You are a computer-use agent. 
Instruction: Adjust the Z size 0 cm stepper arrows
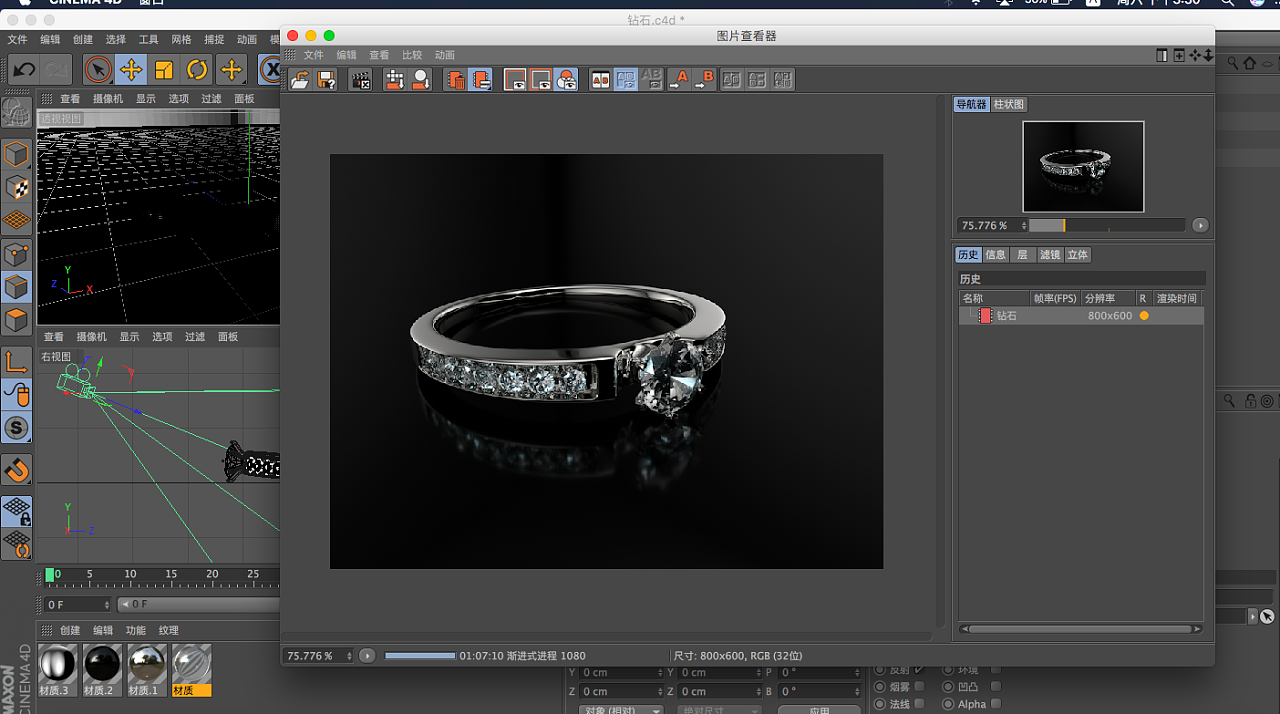(x=758, y=691)
